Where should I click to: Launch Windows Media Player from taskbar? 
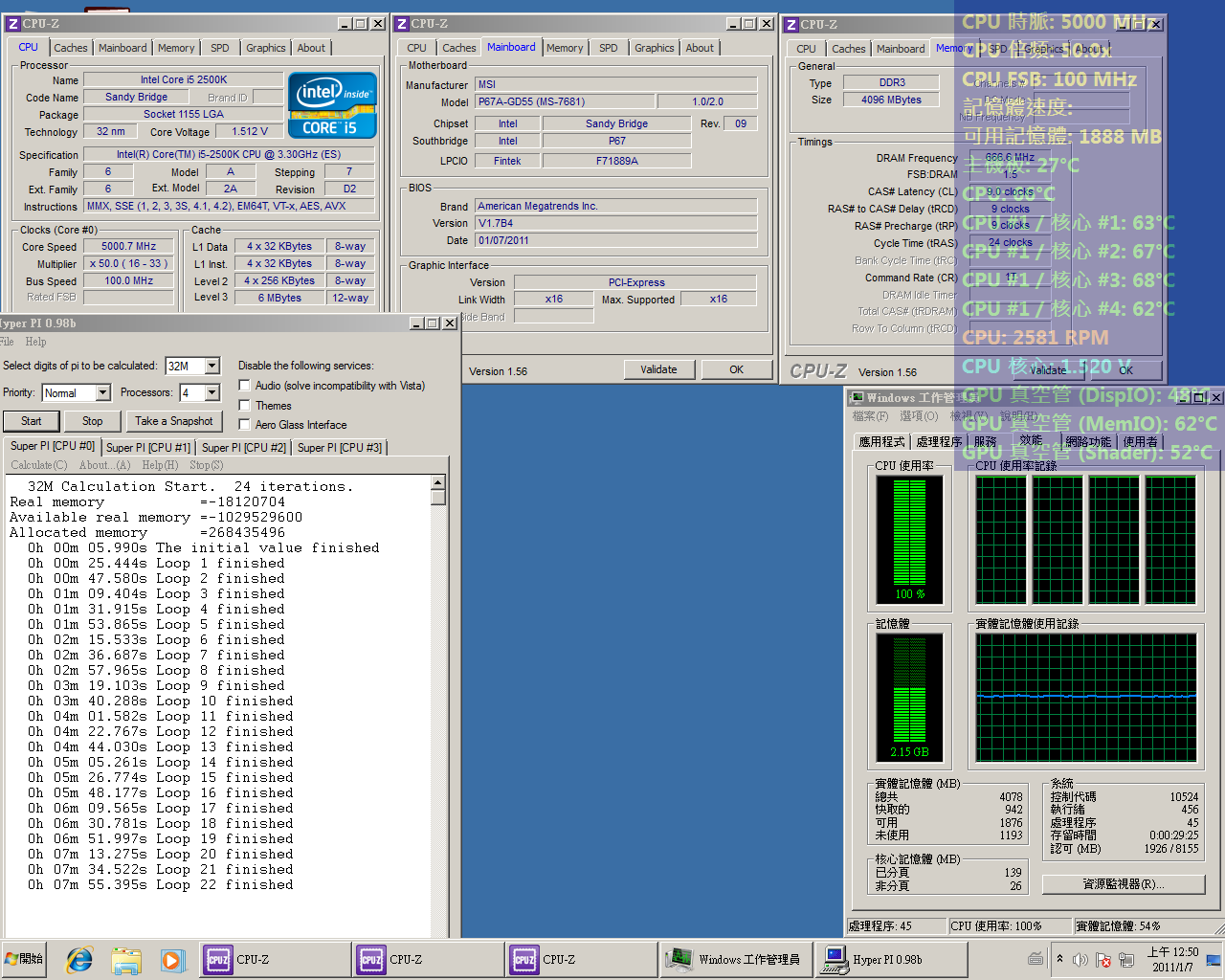pos(171,959)
